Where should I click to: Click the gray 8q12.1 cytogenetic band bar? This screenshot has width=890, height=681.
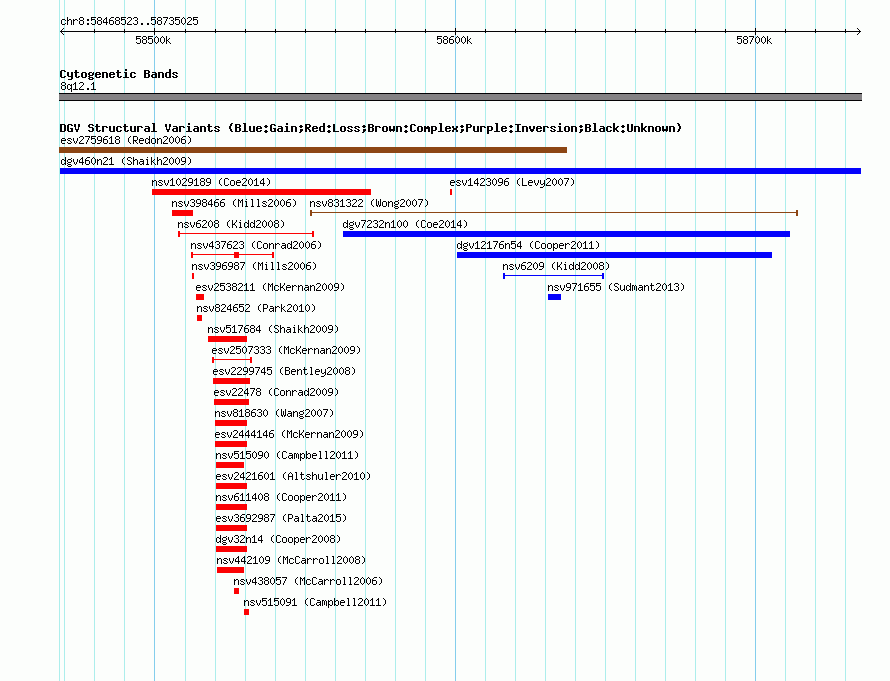460,97
